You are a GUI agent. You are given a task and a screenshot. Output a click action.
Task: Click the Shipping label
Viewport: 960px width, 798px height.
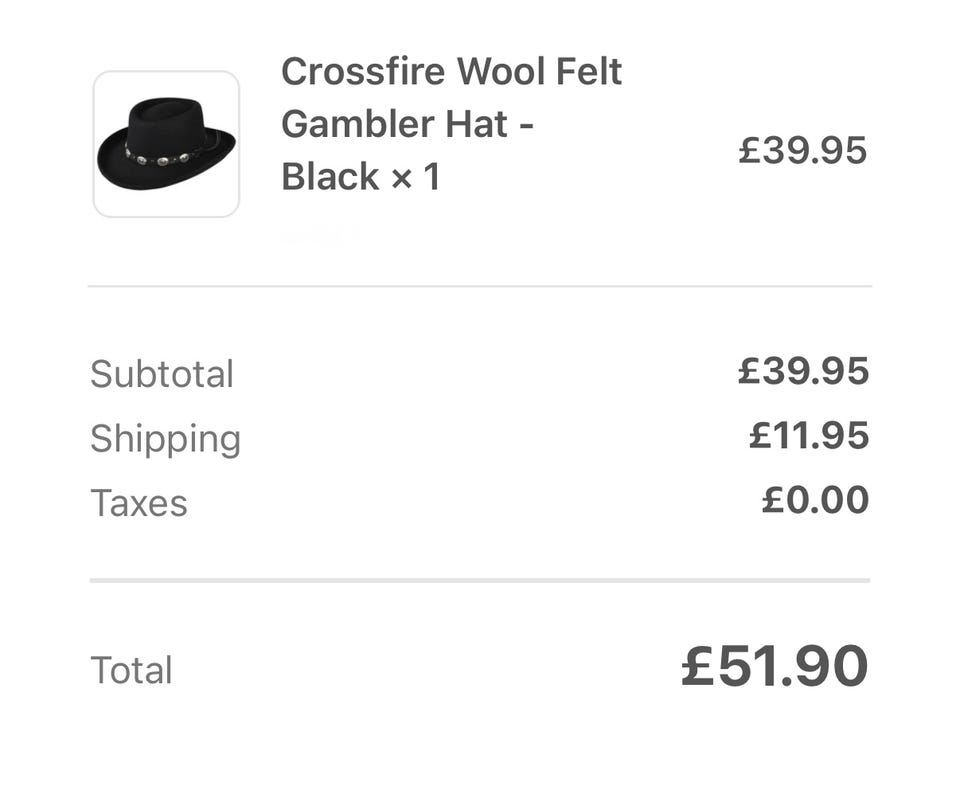pos(165,438)
